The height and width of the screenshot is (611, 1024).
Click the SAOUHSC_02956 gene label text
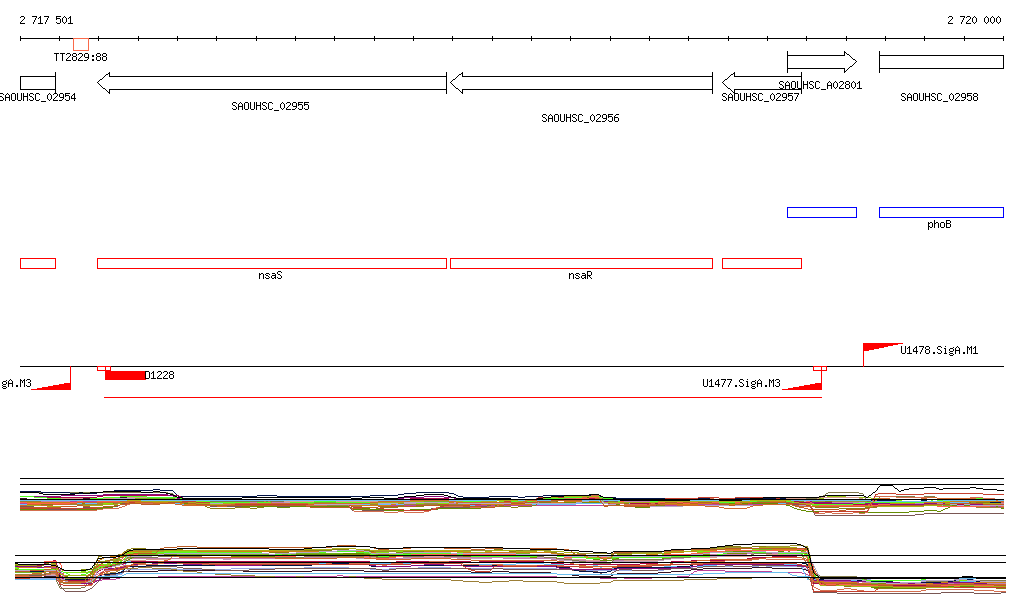[580, 118]
